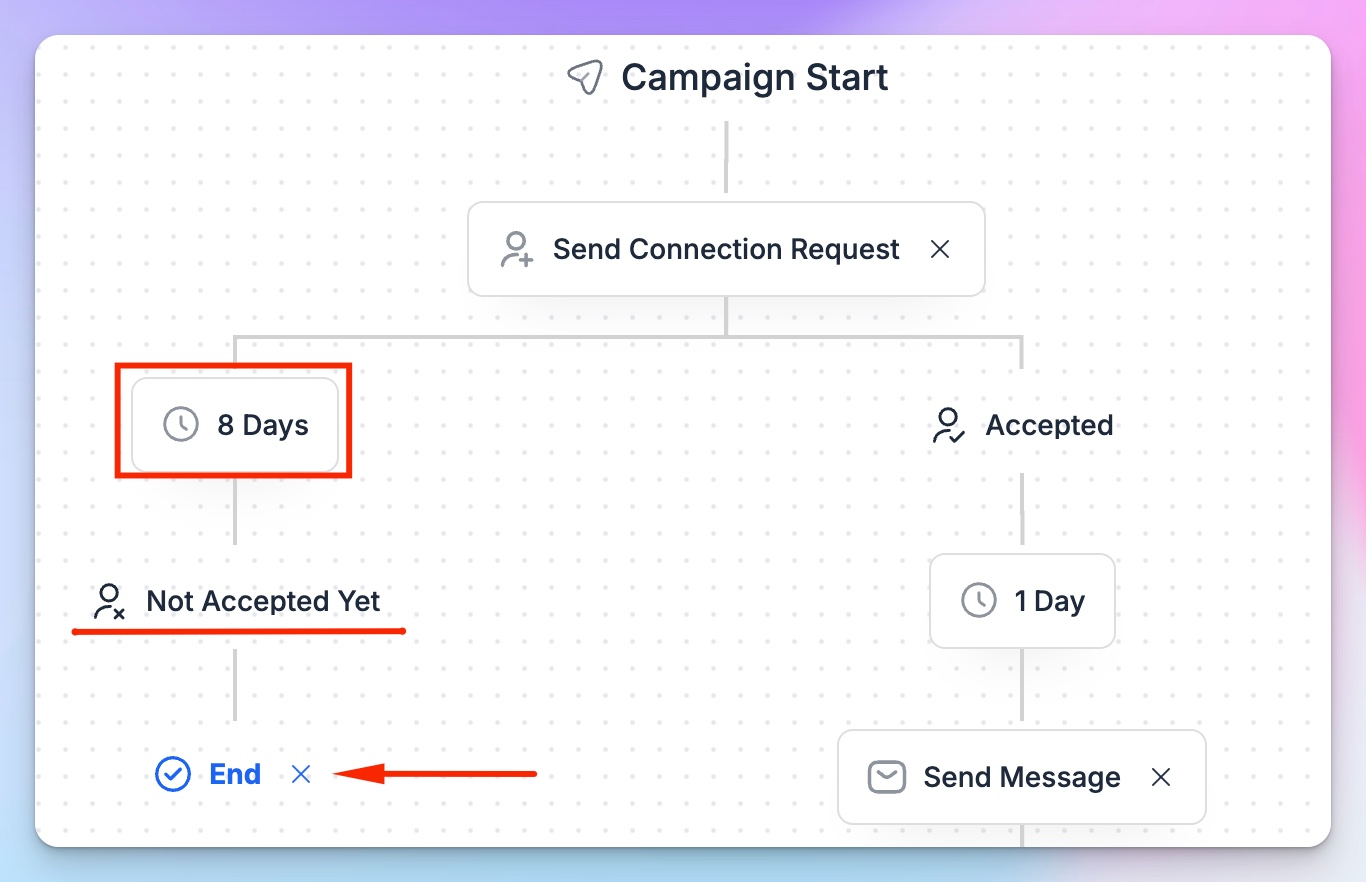Screen dimensions: 1366x882
Task: Click the 8 Days text label
Action: coord(263,425)
